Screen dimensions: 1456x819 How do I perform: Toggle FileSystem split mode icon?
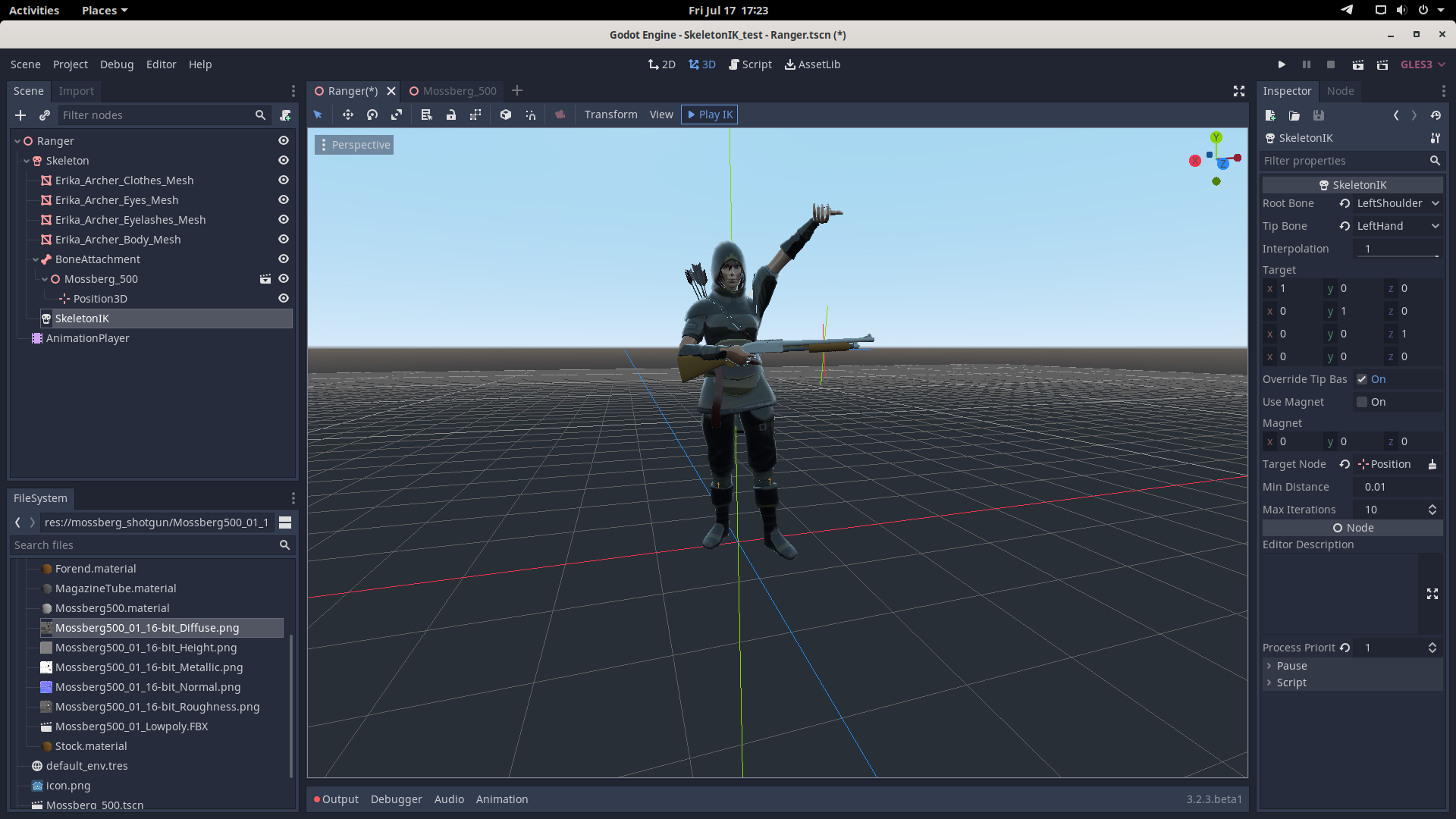285,522
